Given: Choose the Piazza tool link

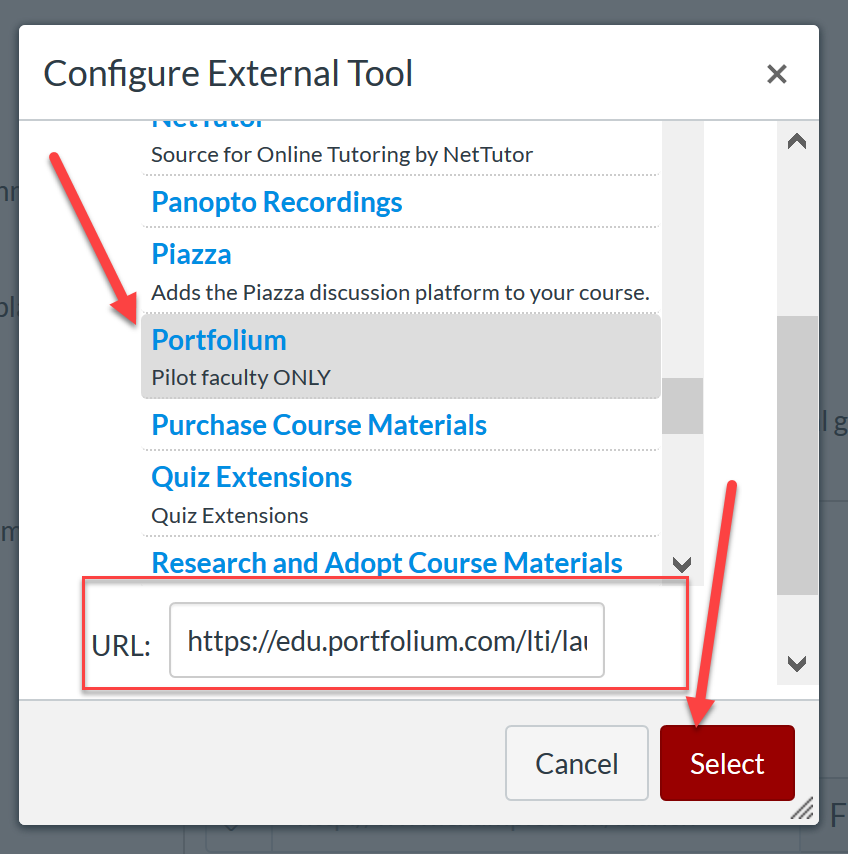Looking at the screenshot, I should 191,254.
